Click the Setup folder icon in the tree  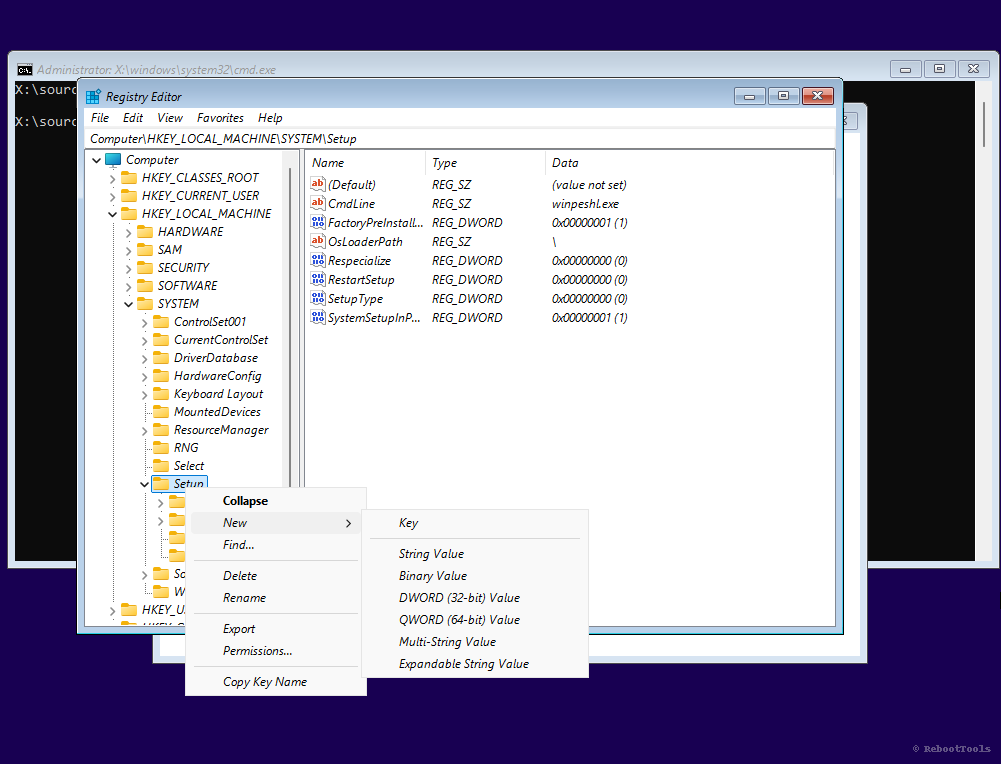pyautogui.click(x=161, y=483)
